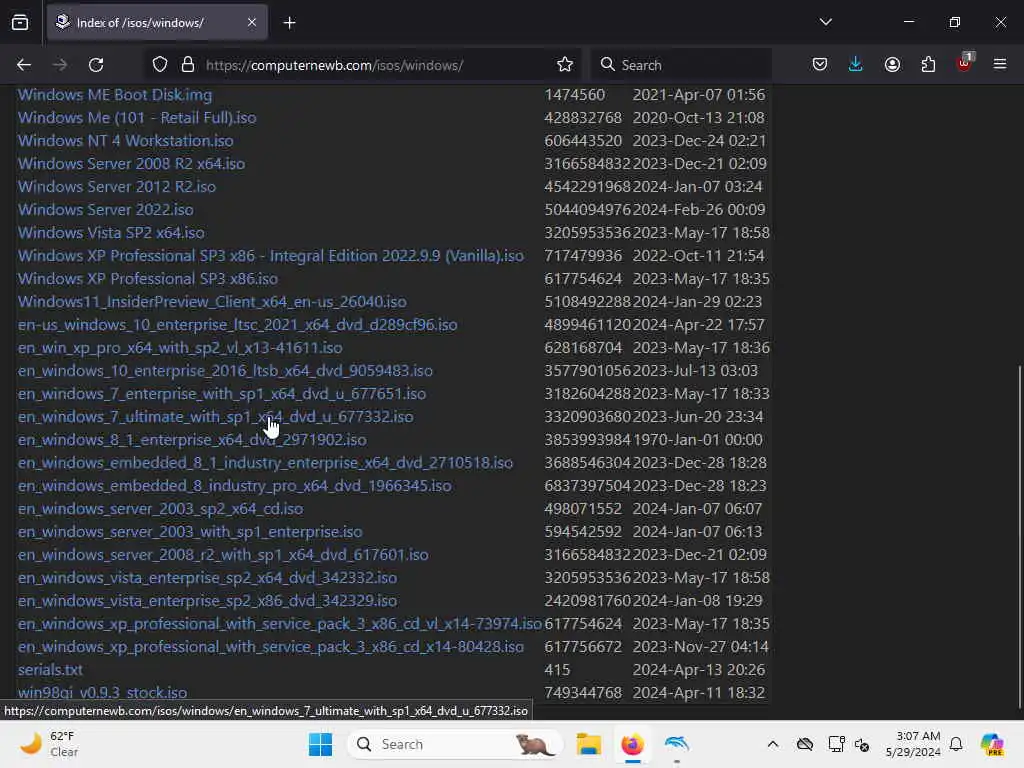The image size is (1024, 768).
Task: Open Windows11_InsiderPreview_Client_x64 iso link
Action: 212,302
